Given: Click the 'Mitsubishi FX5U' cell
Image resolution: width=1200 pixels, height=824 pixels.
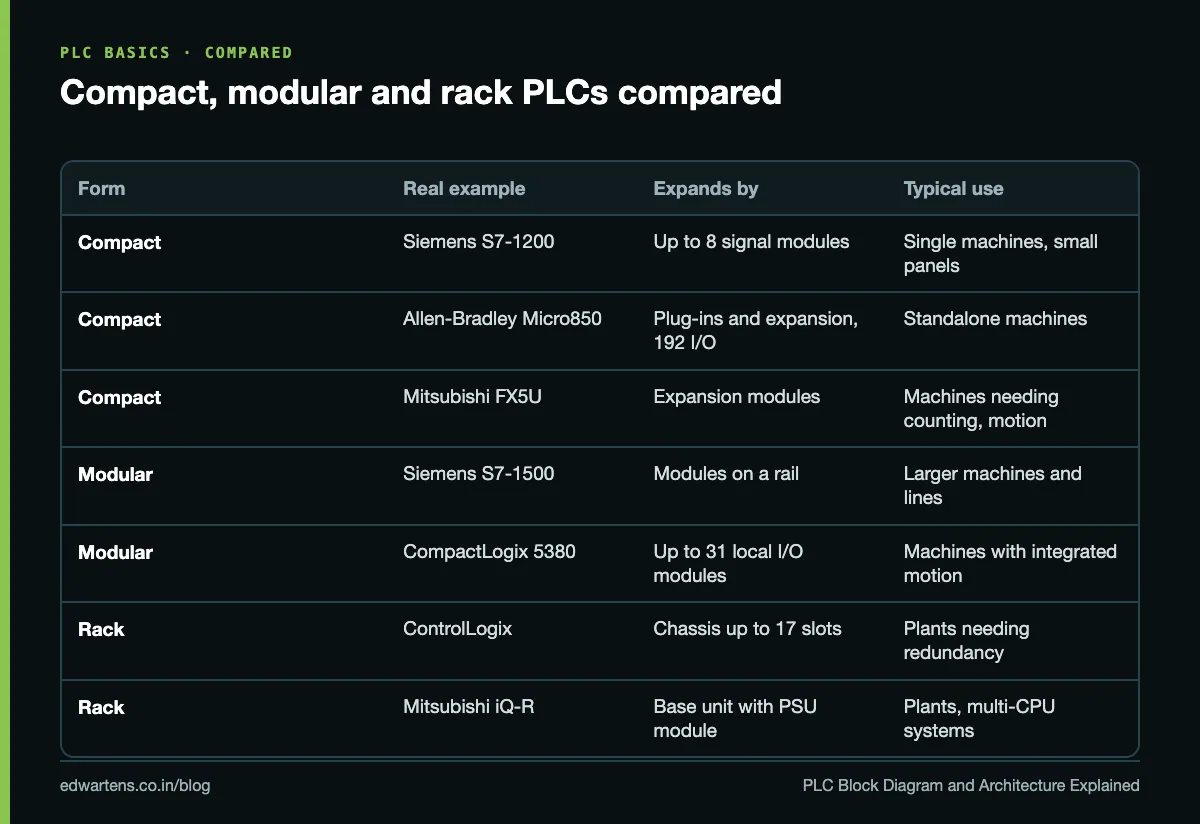Looking at the screenshot, I should point(473,397).
